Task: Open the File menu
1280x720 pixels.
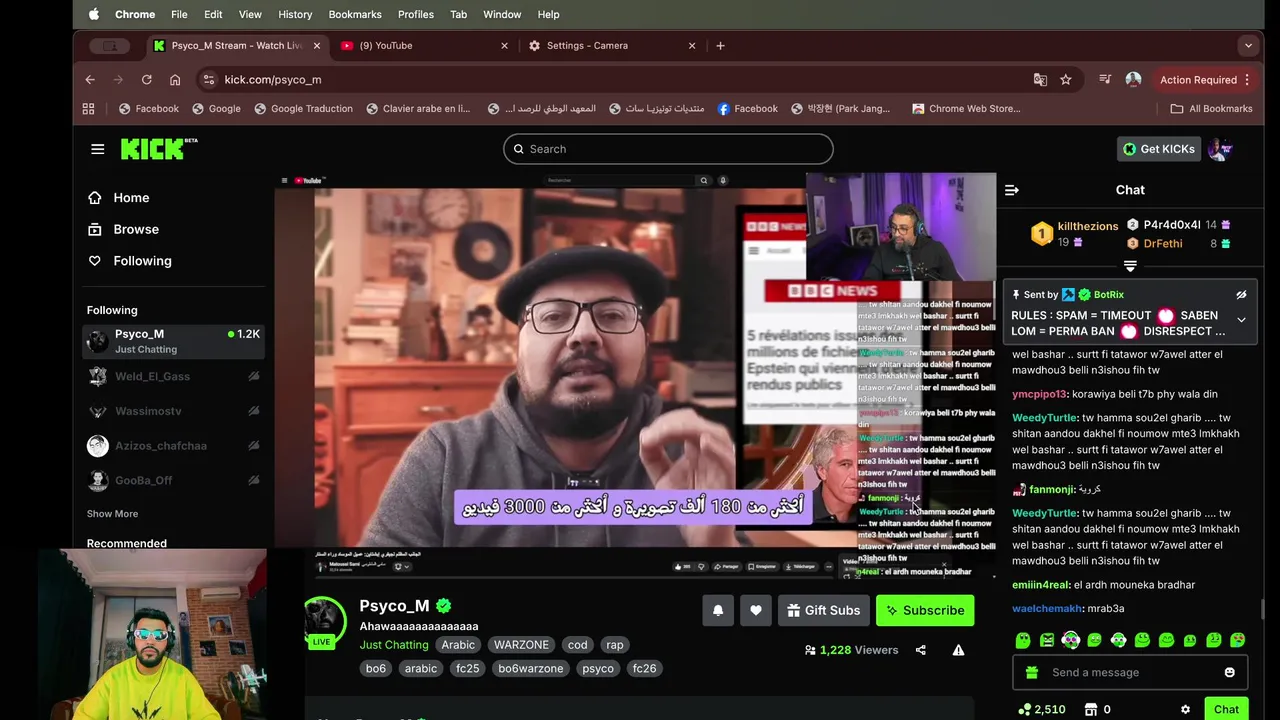Action: click(179, 14)
